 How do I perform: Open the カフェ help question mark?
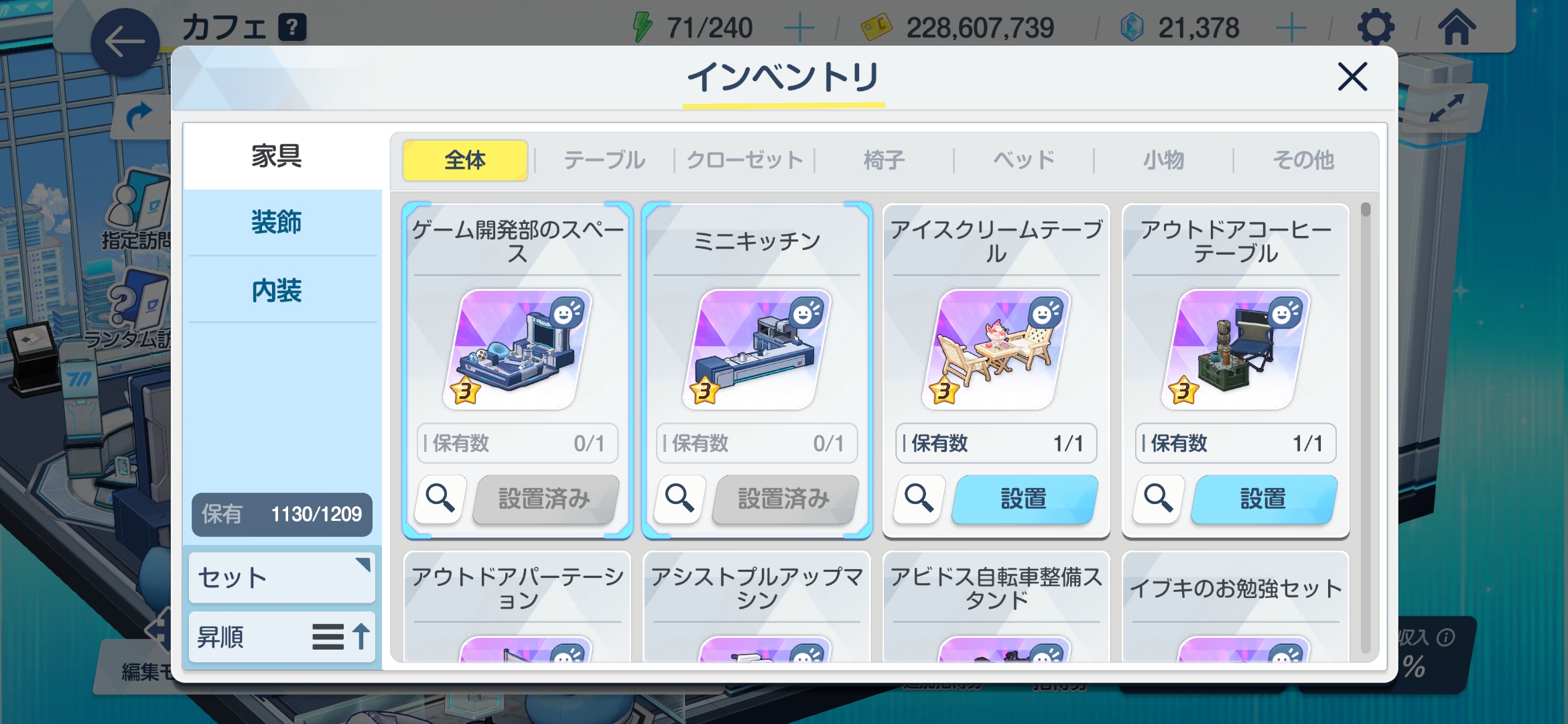tap(292, 28)
